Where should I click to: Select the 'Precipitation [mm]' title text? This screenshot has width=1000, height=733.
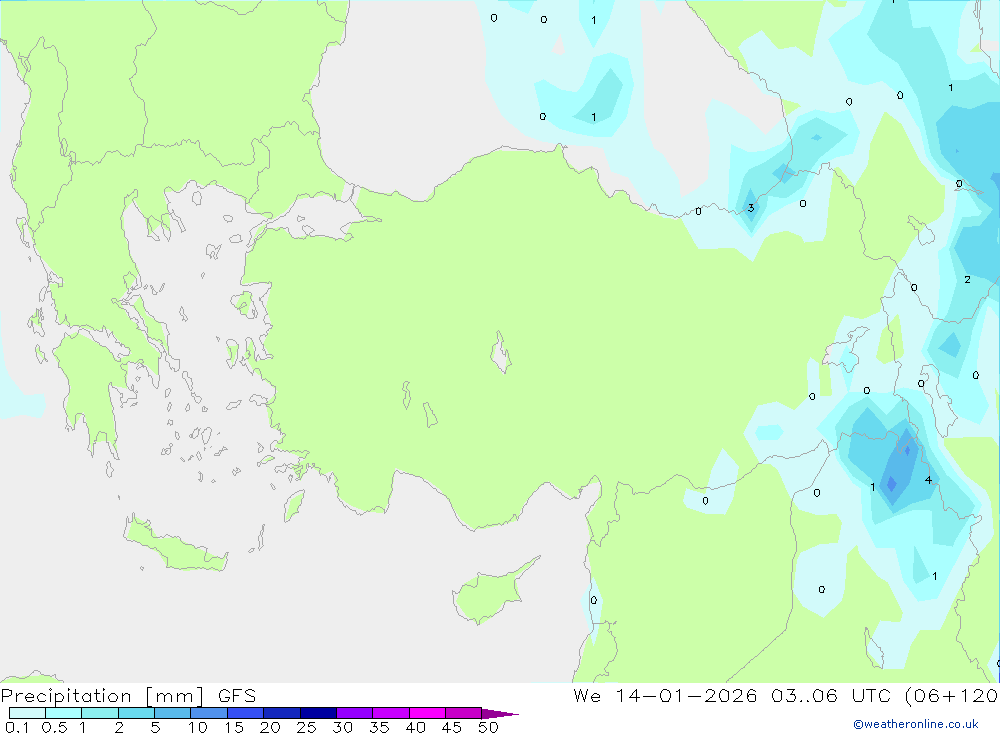click(102, 696)
